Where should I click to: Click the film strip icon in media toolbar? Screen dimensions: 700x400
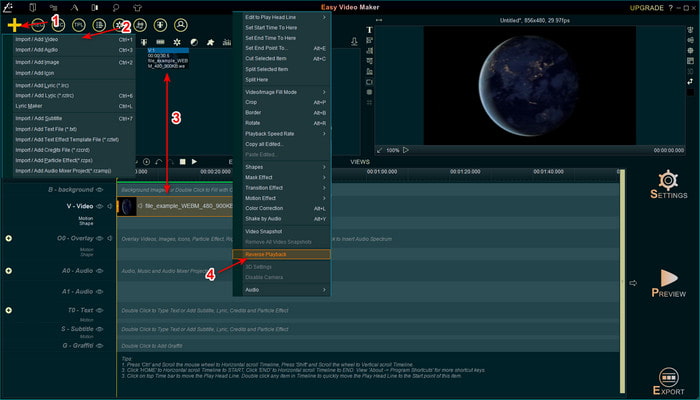click(160, 42)
